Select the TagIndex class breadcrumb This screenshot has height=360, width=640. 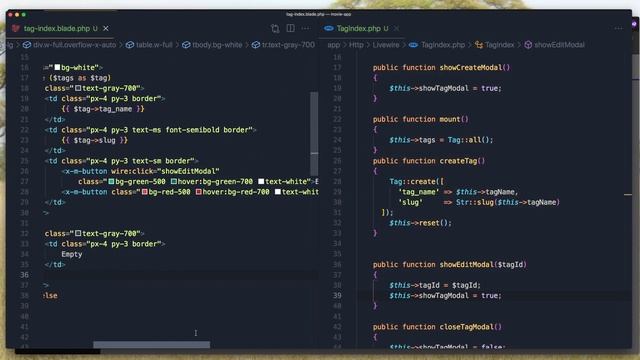click(500, 45)
